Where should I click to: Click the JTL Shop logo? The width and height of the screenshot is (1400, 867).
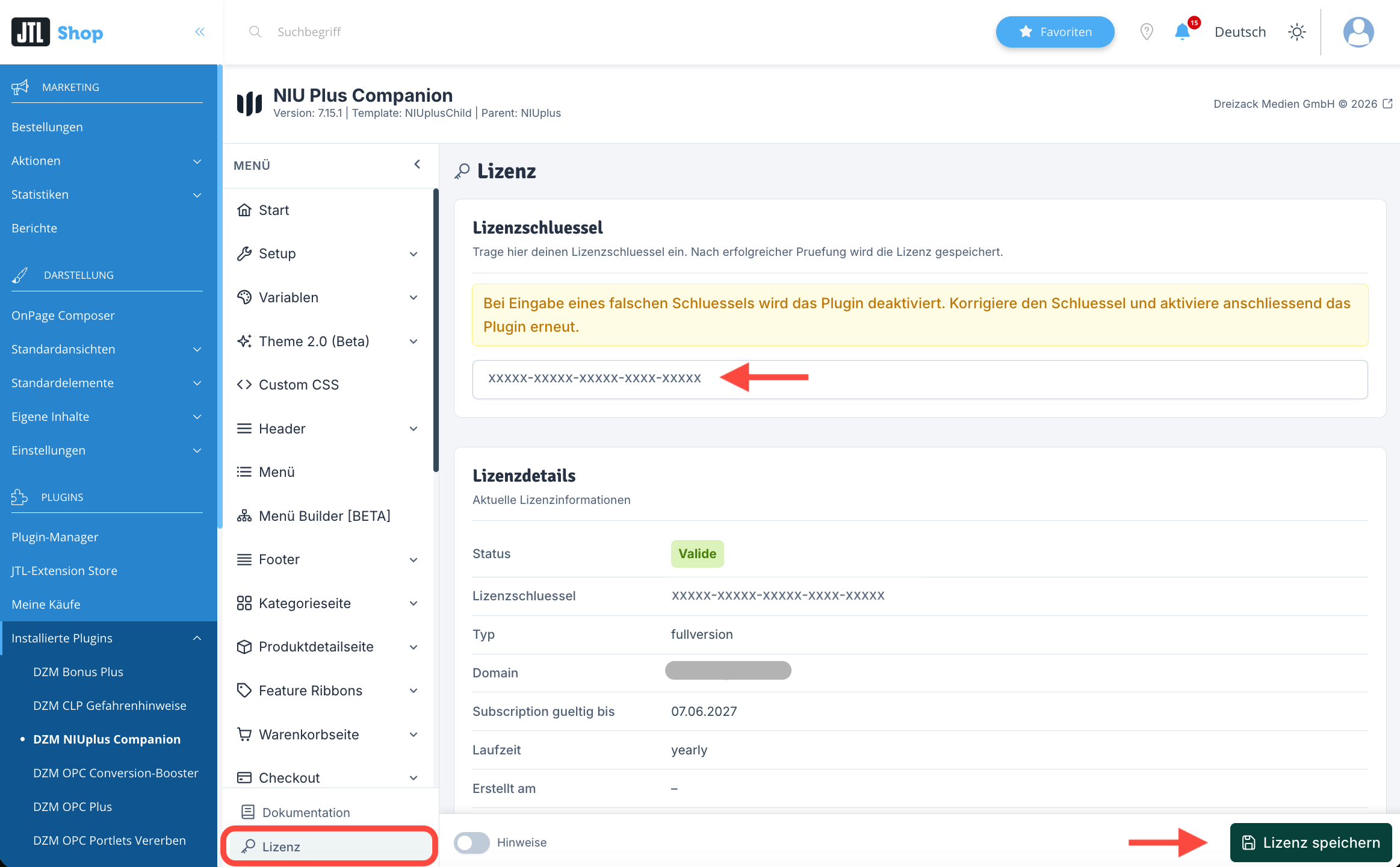tap(57, 32)
